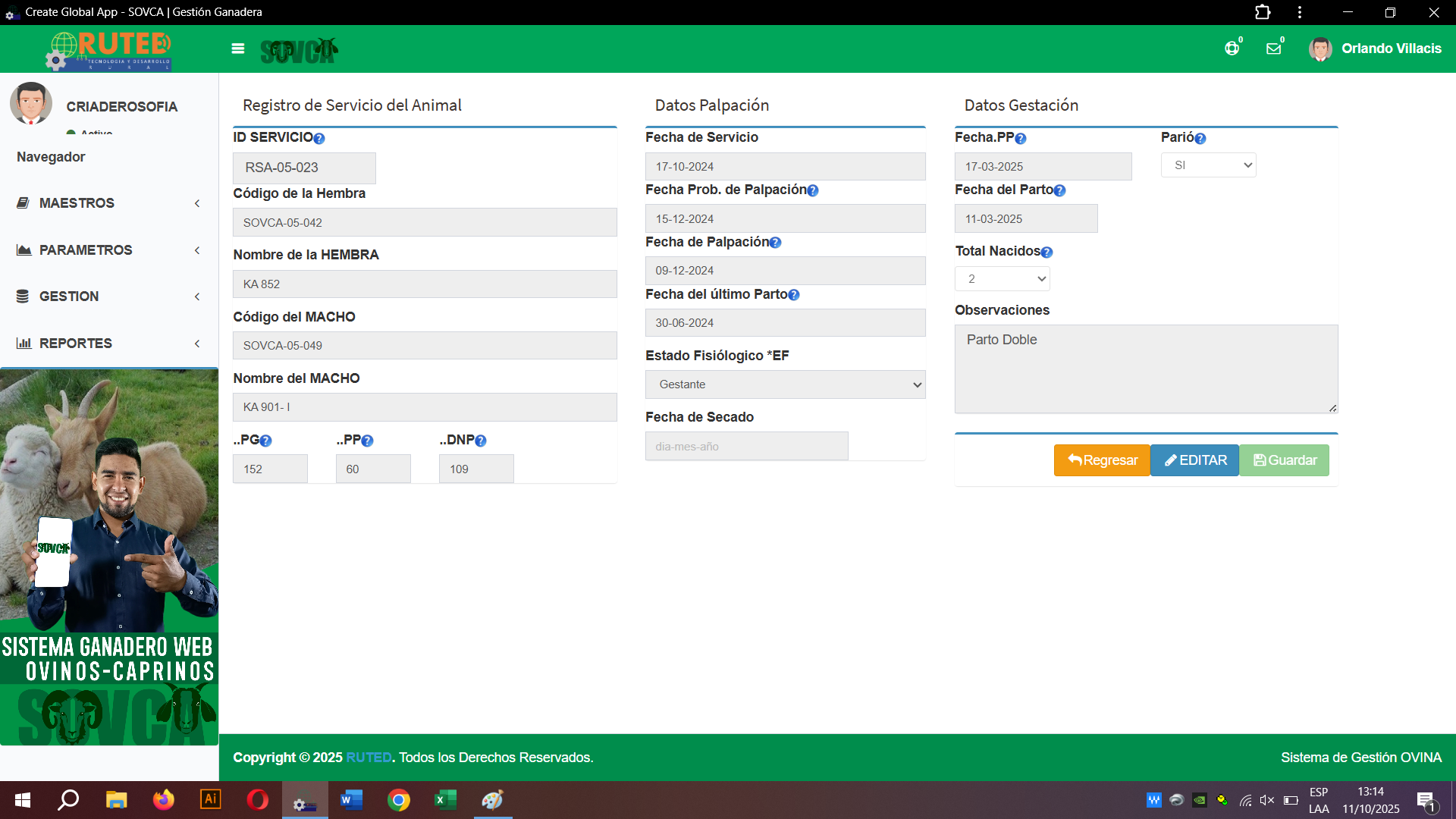Open the Parió dropdown showing SI
The image size is (1456, 819).
coord(1208,165)
